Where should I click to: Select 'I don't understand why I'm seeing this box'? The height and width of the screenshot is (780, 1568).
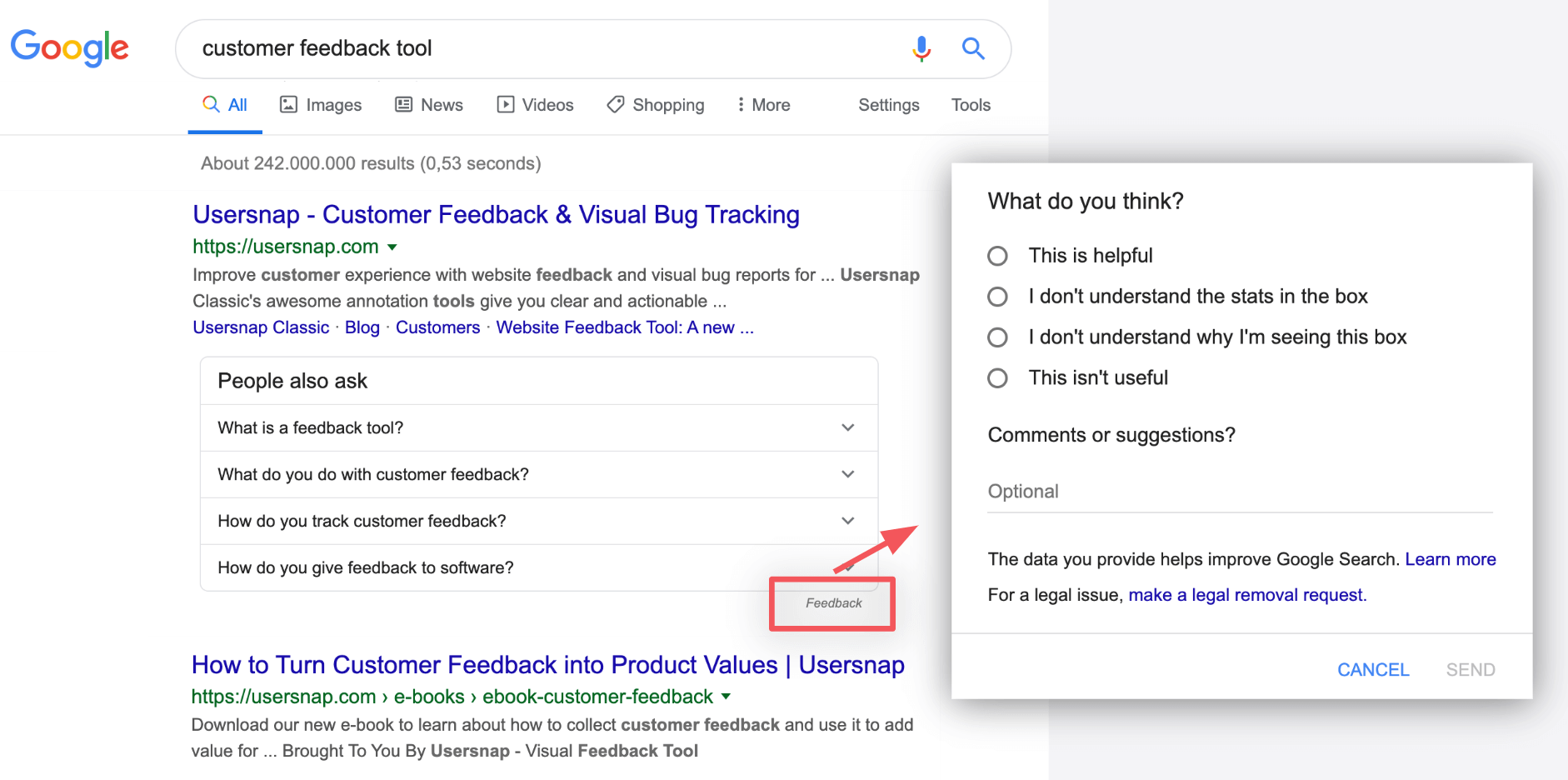click(x=997, y=337)
